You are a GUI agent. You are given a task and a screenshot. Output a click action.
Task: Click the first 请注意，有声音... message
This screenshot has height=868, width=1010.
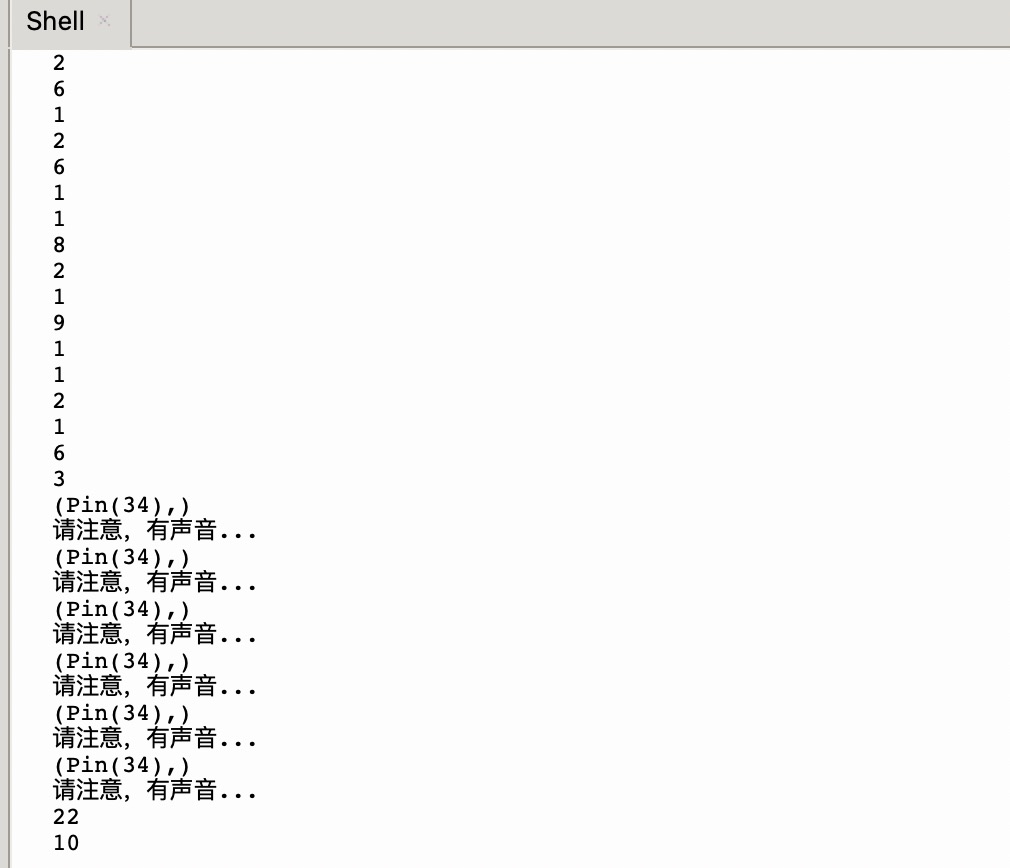point(155,530)
